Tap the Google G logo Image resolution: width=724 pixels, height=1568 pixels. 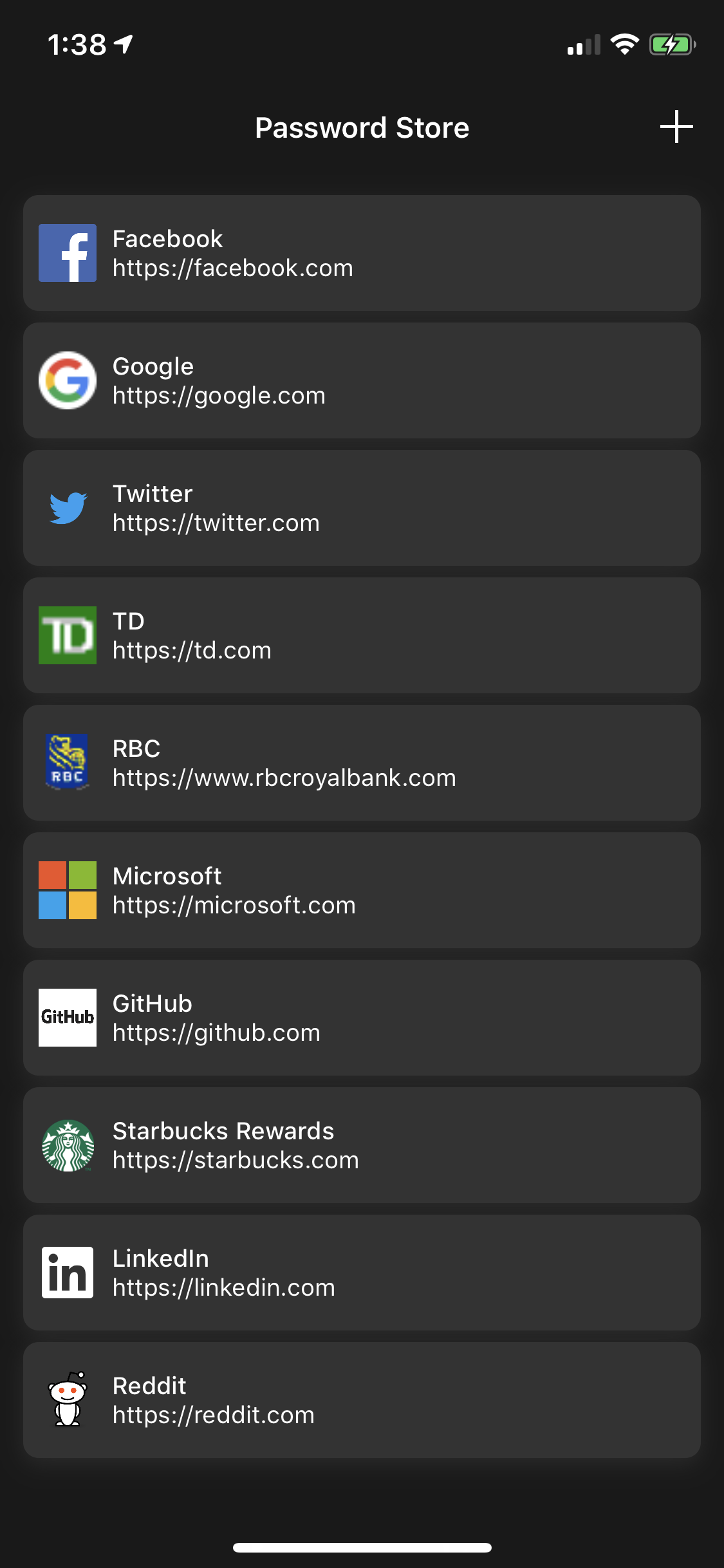[68, 380]
